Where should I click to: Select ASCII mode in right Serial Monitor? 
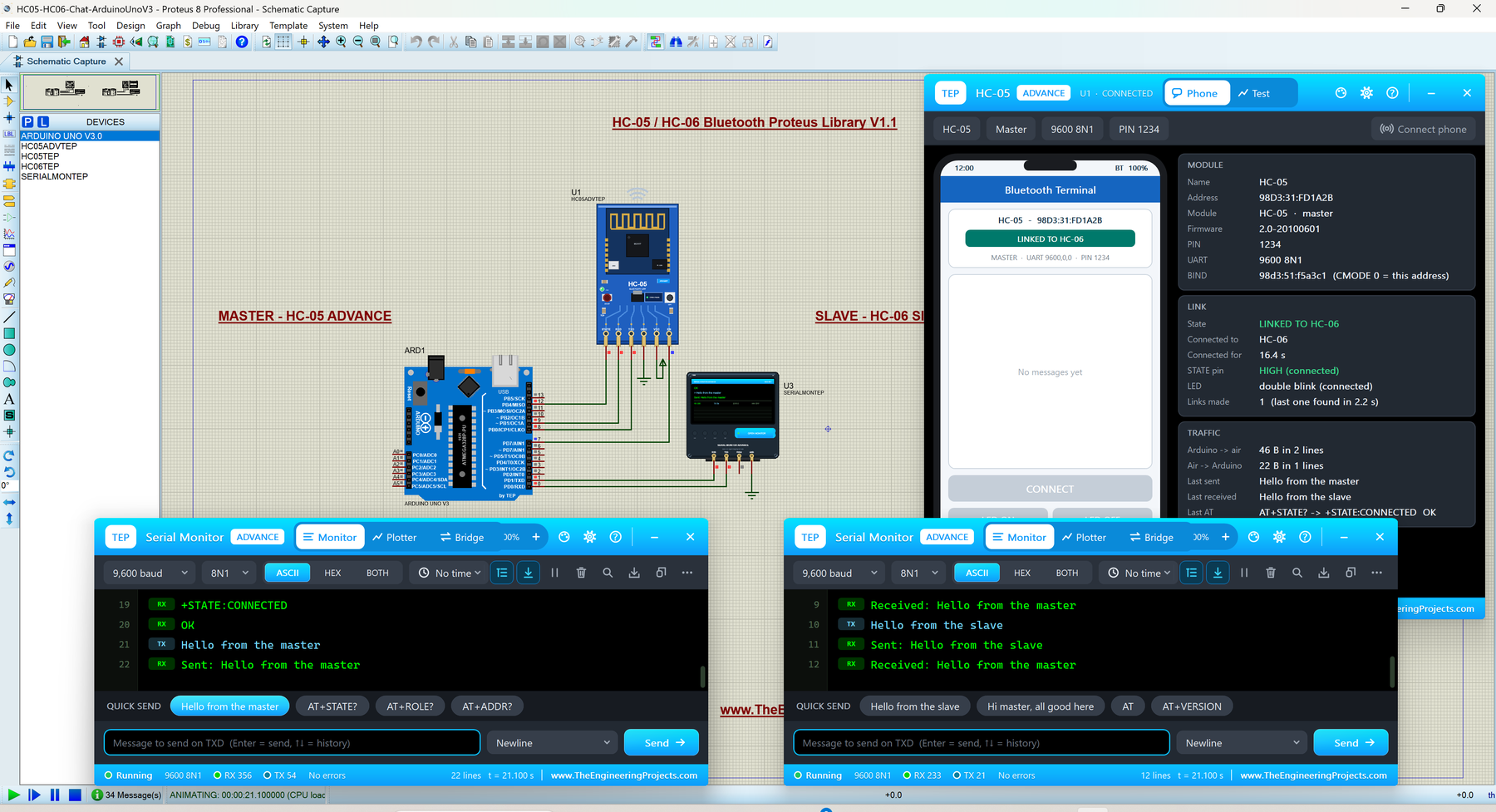click(x=977, y=573)
